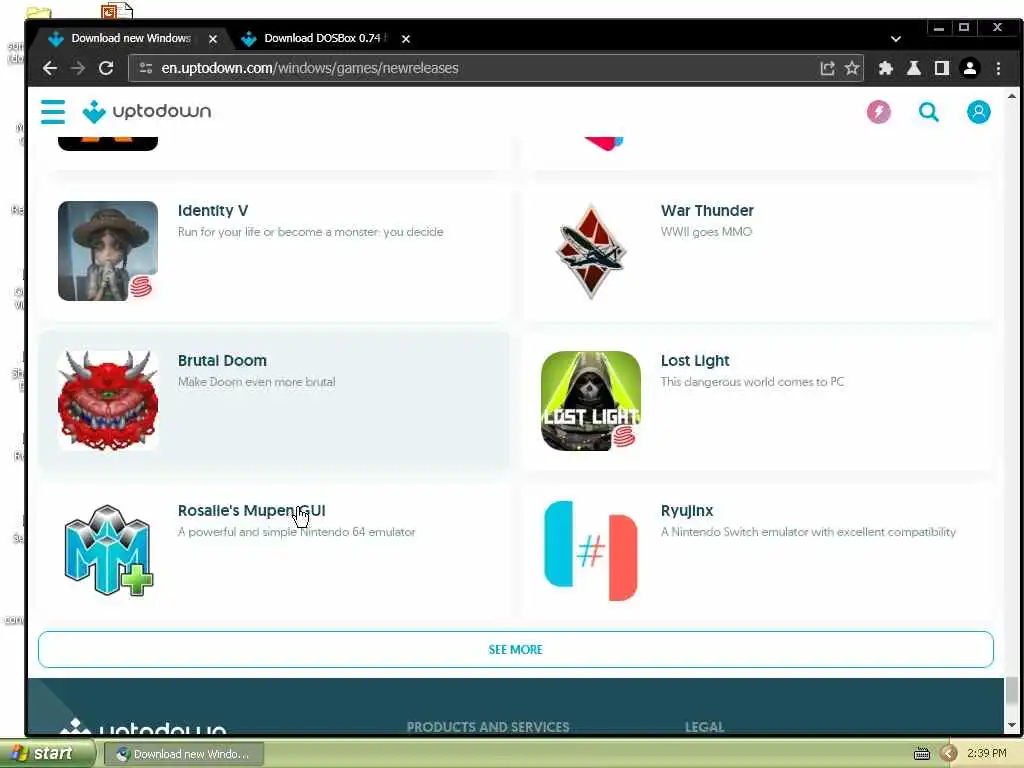Open the site search magnifier icon
This screenshot has height=768, width=1024.
click(x=928, y=112)
